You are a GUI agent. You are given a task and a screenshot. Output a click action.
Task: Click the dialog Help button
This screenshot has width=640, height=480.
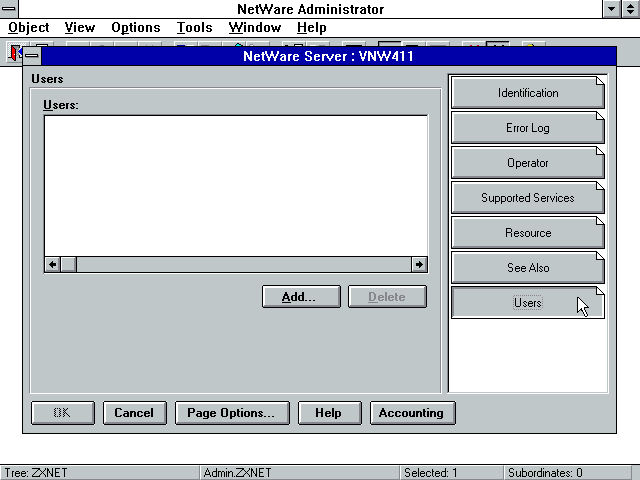(329, 413)
